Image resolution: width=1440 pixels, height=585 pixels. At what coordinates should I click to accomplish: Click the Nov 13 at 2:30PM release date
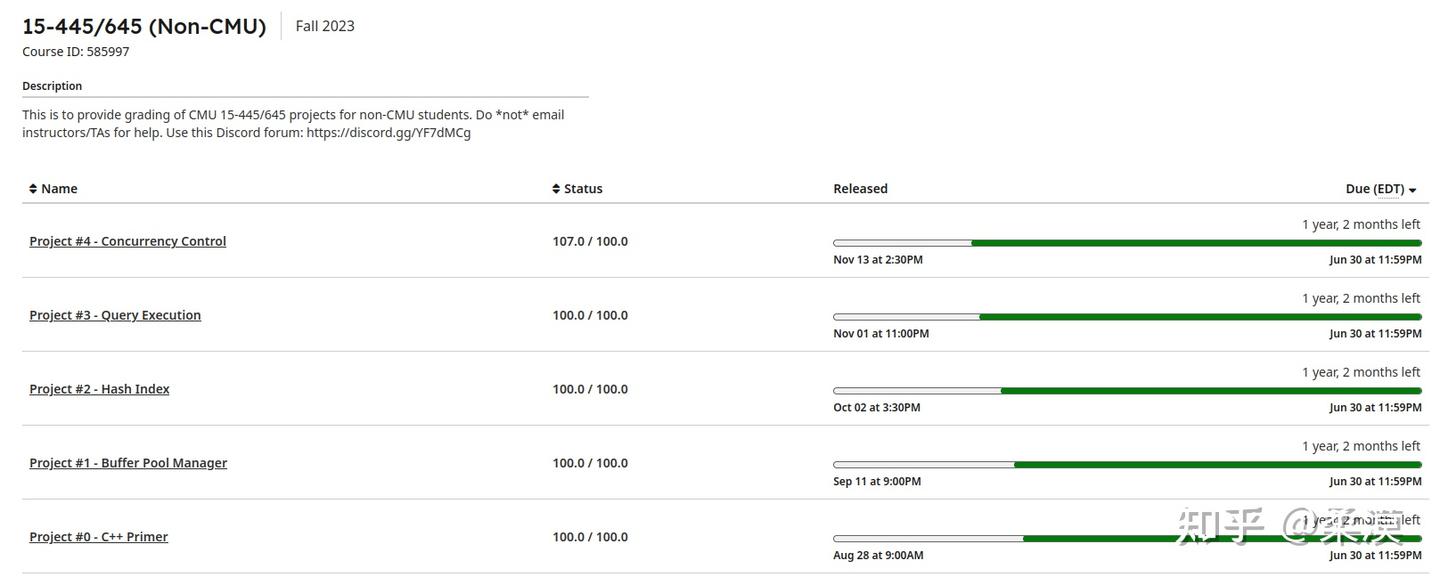[877, 260]
